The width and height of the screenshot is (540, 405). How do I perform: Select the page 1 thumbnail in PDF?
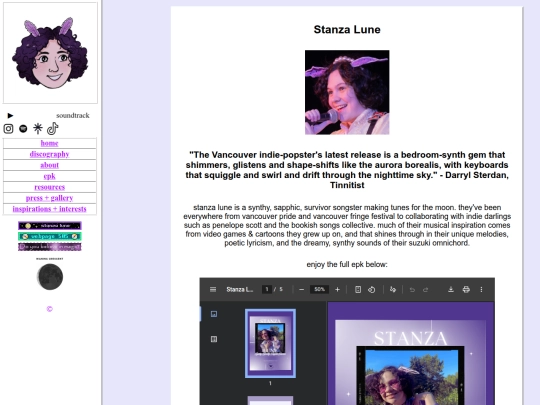(270, 343)
